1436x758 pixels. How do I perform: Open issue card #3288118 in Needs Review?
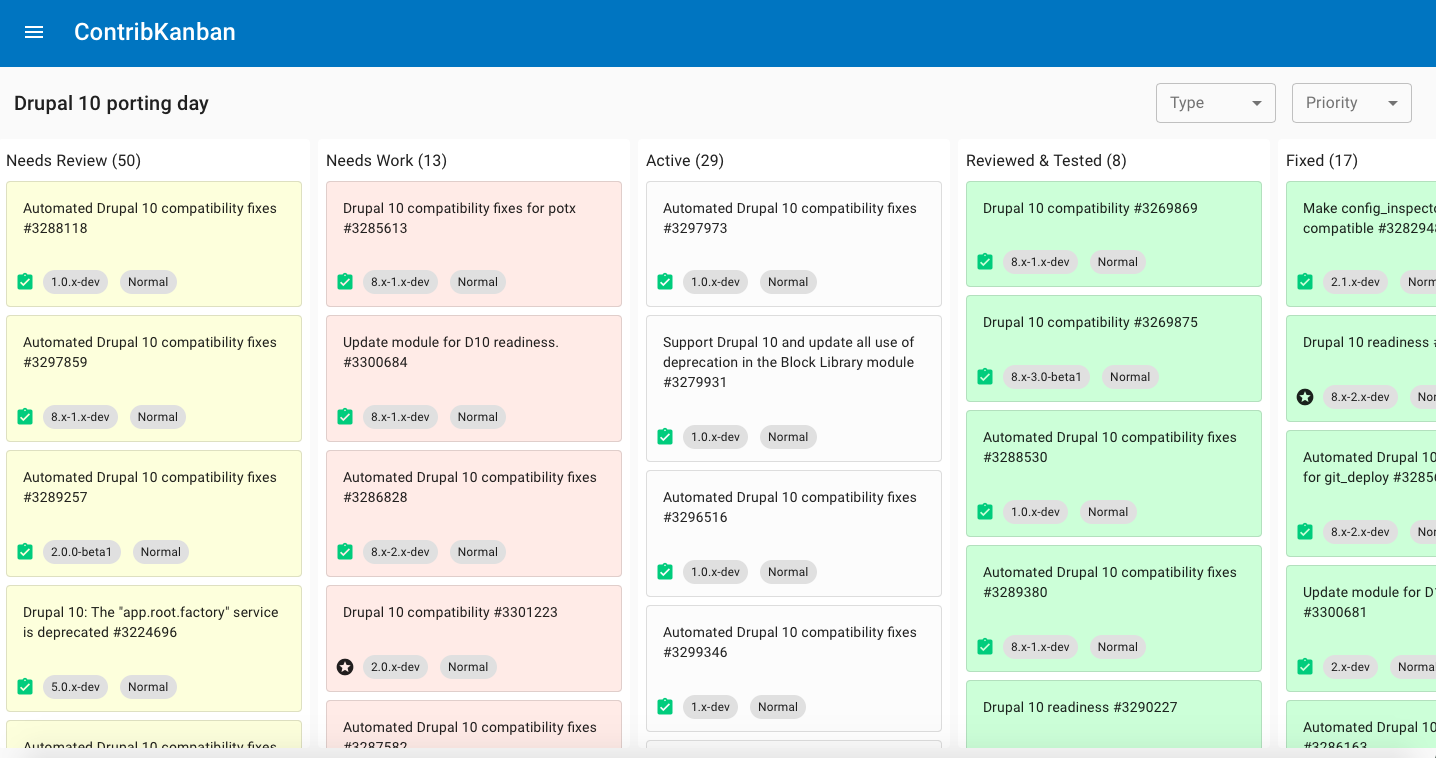coord(154,244)
